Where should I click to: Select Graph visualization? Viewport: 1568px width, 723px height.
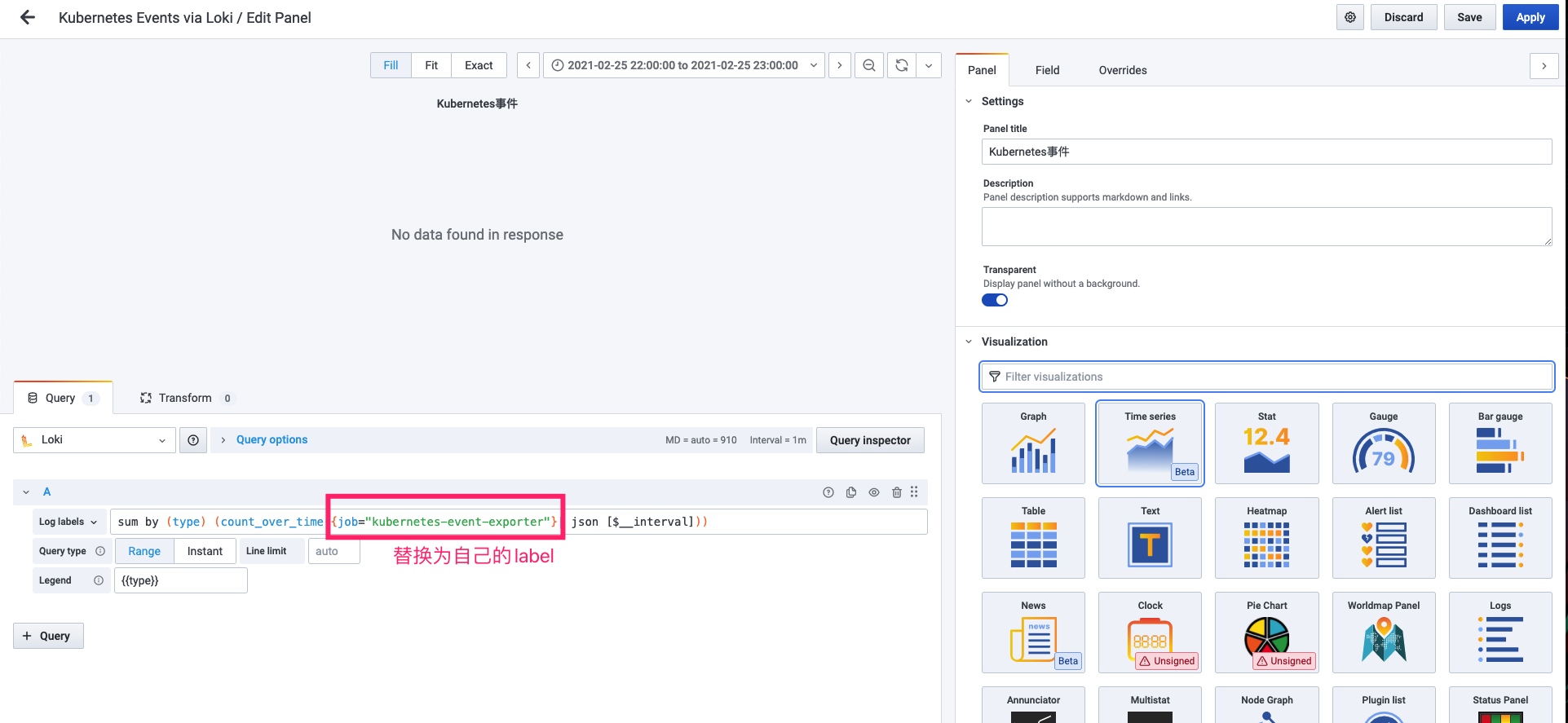tap(1033, 443)
